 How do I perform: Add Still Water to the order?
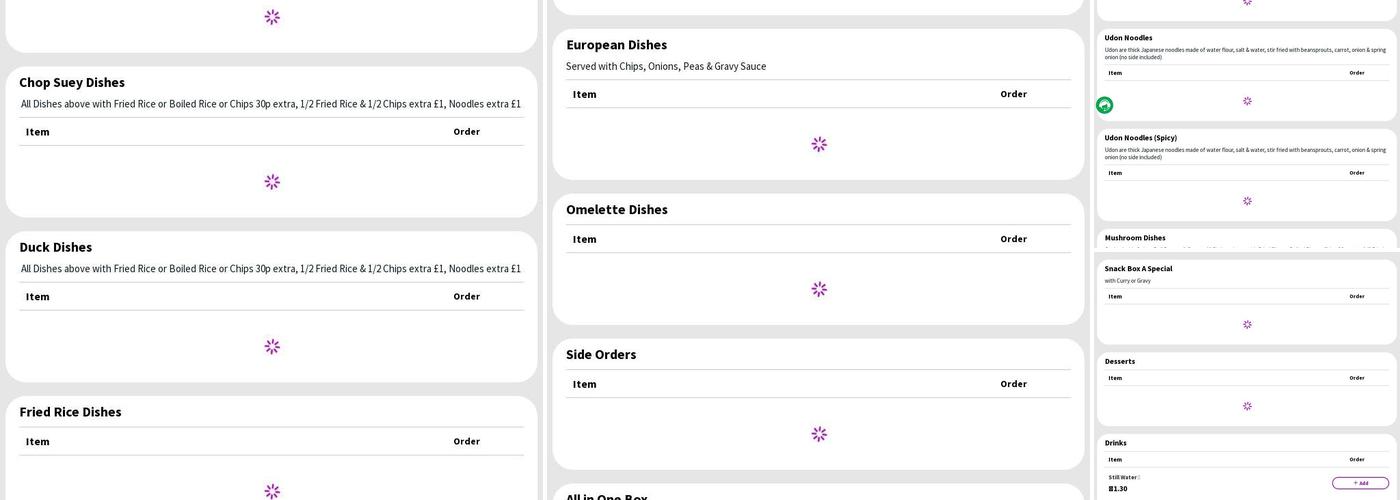1360,483
